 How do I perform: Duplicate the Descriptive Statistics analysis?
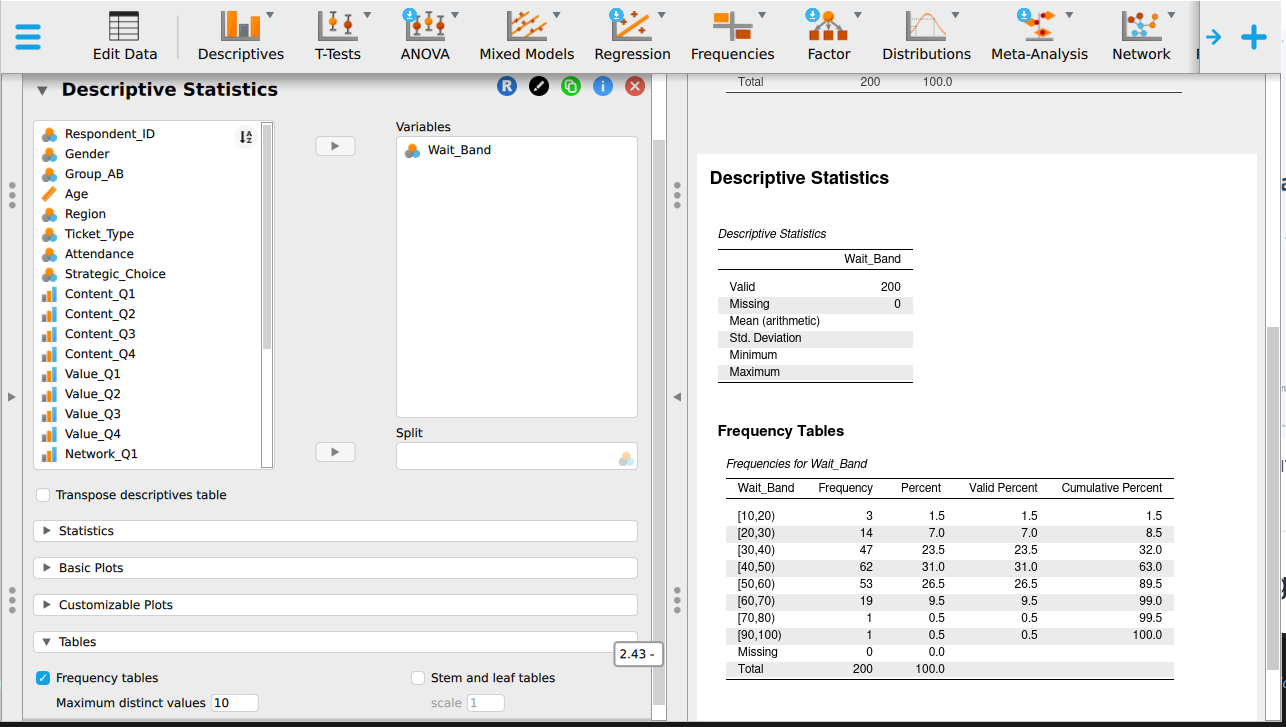click(x=571, y=87)
